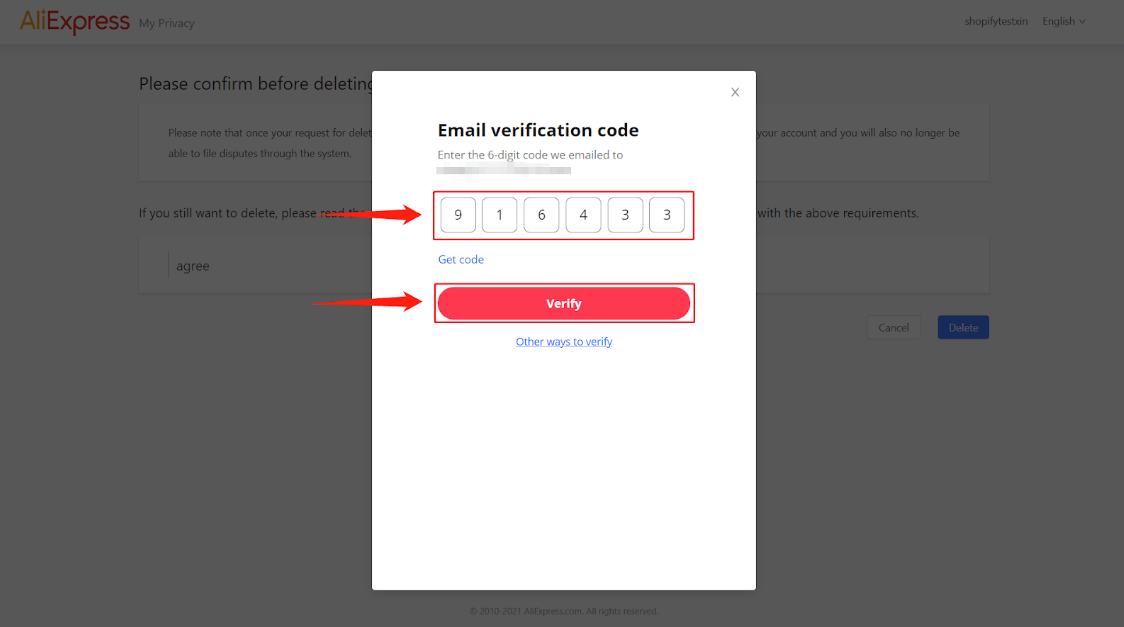This screenshot has width=1124, height=627.
Task: Focus the third code box containing 6
Action: click(x=541, y=215)
